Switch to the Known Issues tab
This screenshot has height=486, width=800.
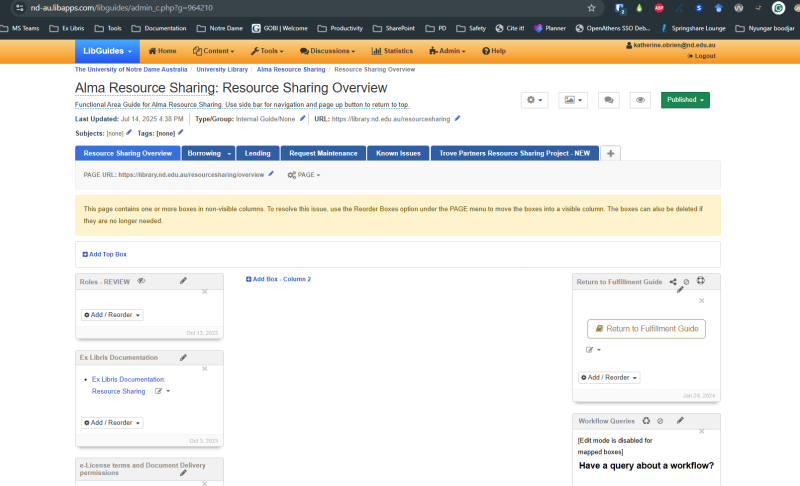tap(398, 154)
